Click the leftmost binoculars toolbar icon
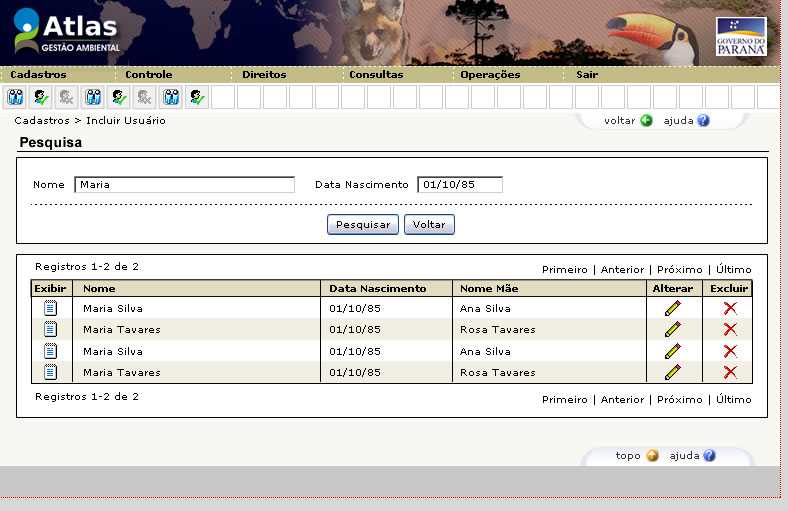 coord(15,97)
